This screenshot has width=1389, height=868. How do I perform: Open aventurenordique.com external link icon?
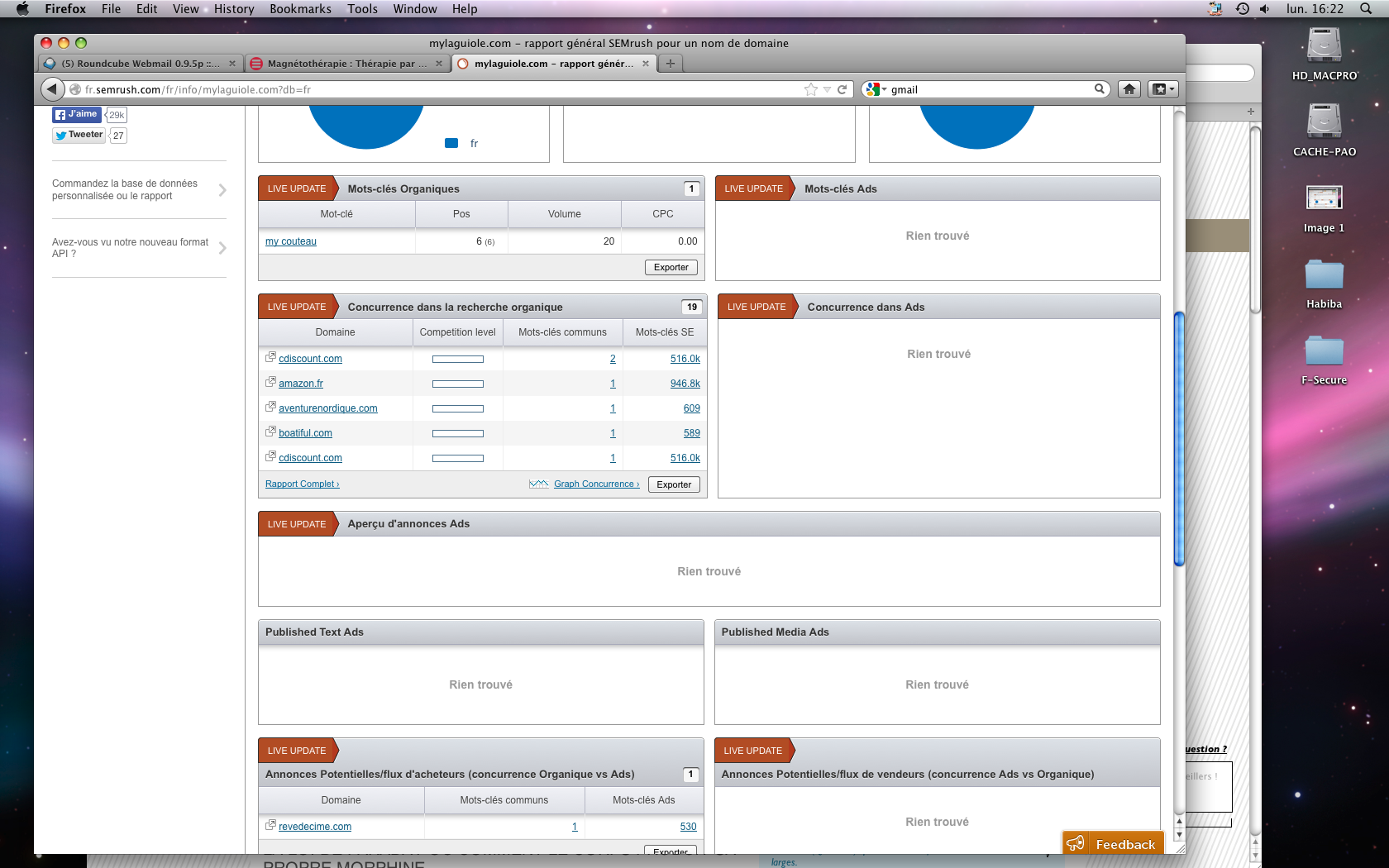point(270,407)
